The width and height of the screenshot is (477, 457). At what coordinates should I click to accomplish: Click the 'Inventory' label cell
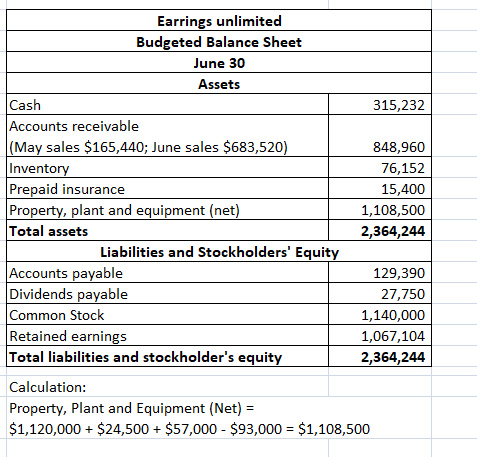coord(167,167)
